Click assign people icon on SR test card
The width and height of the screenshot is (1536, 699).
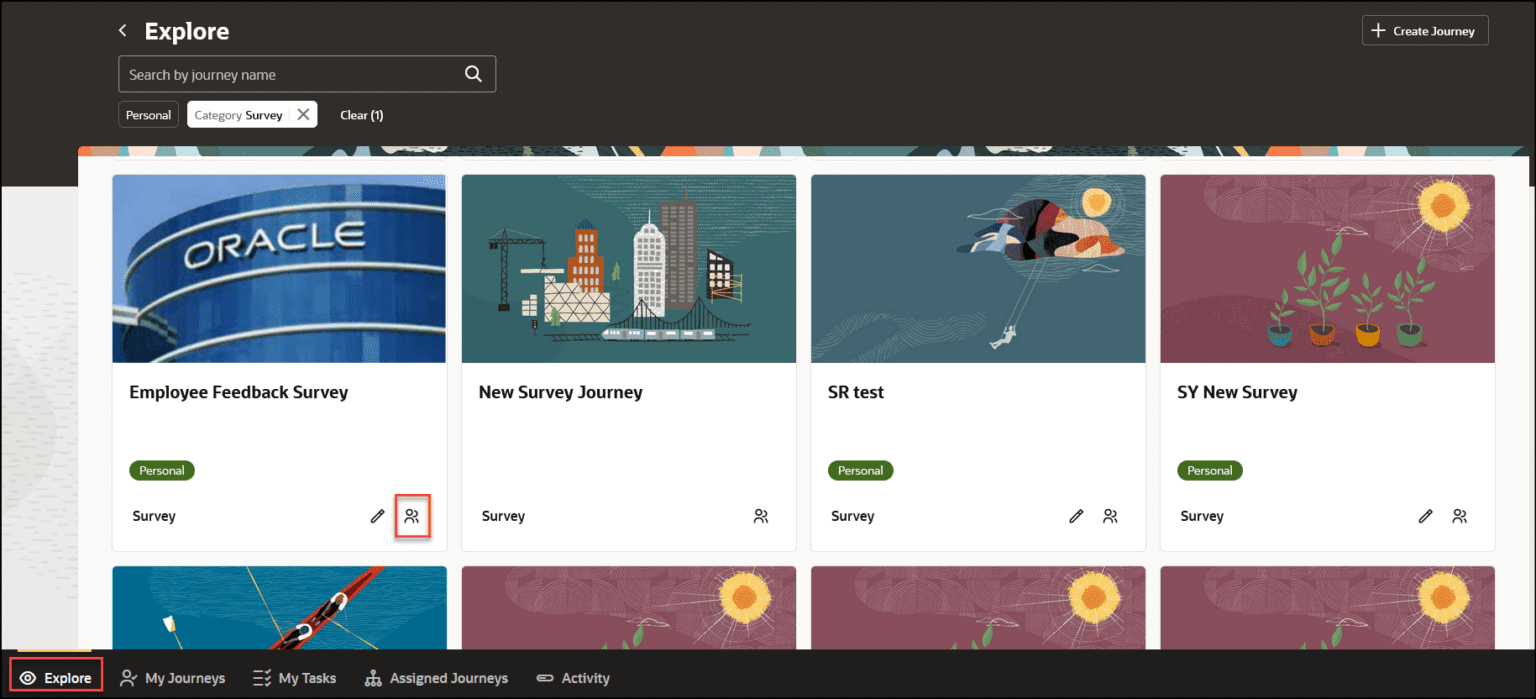point(1110,517)
